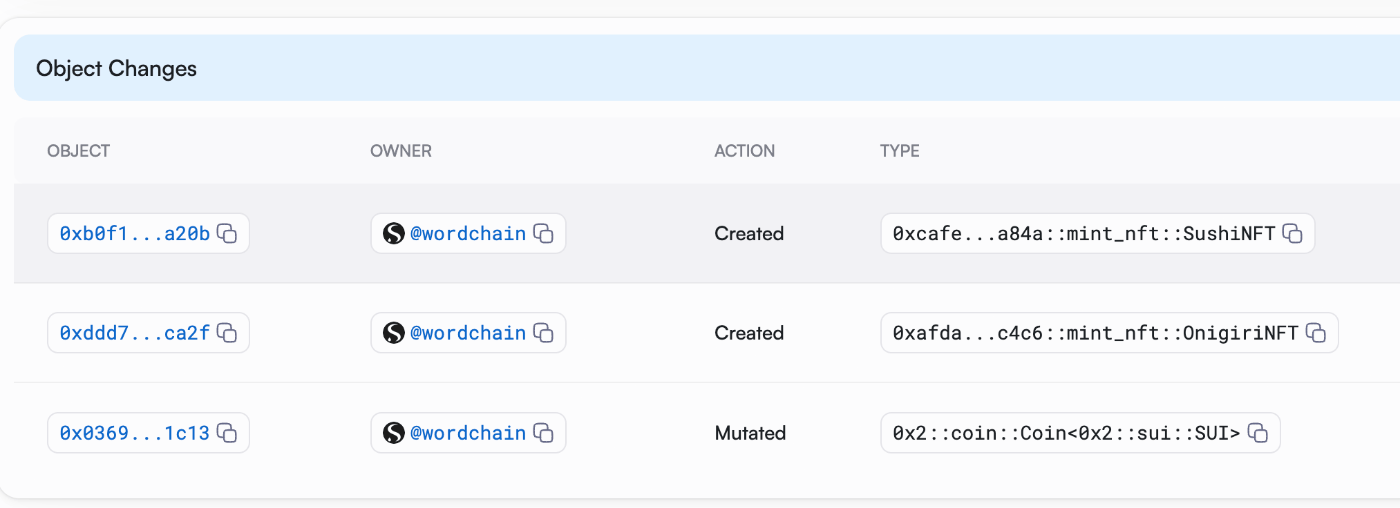Open @wordchain owner in Mutated row

[468, 433]
